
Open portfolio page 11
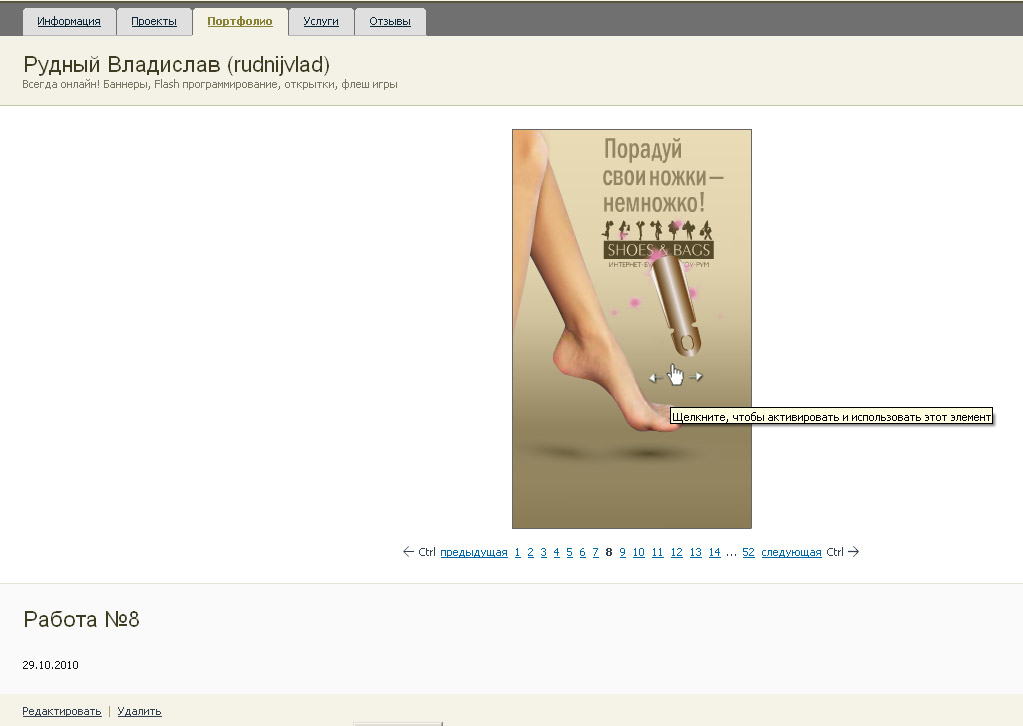658,552
